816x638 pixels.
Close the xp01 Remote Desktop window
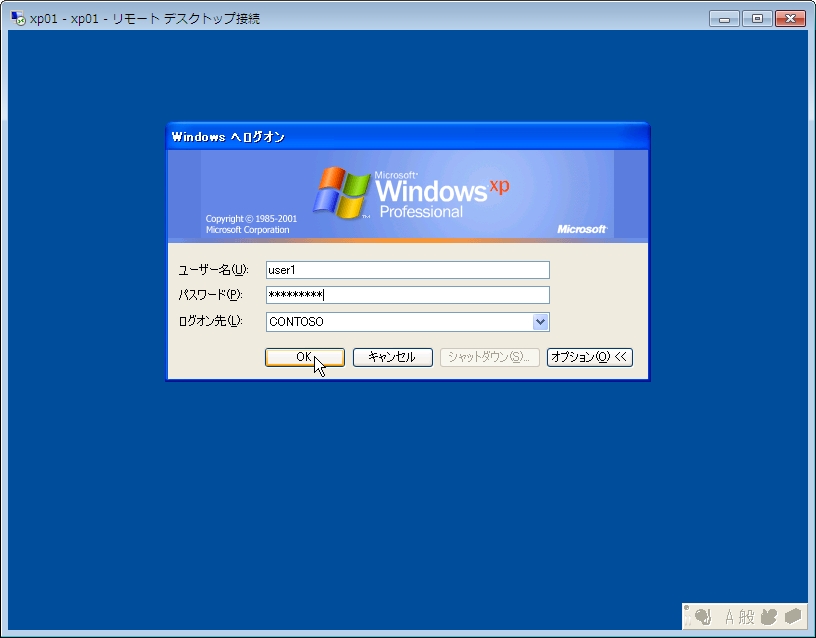click(x=790, y=19)
